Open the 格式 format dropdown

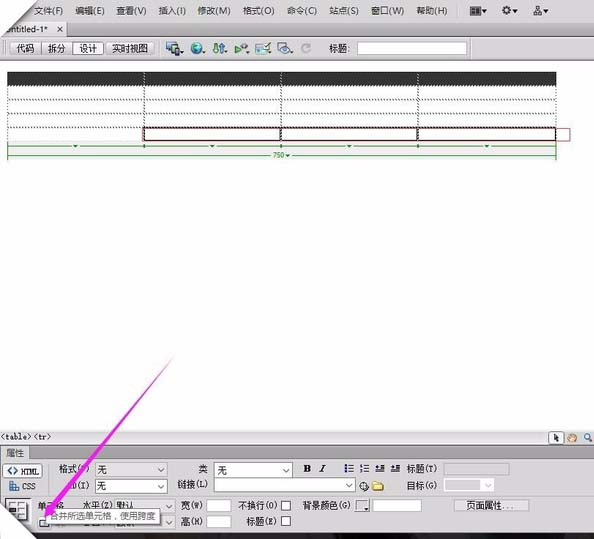pos(131,470)
